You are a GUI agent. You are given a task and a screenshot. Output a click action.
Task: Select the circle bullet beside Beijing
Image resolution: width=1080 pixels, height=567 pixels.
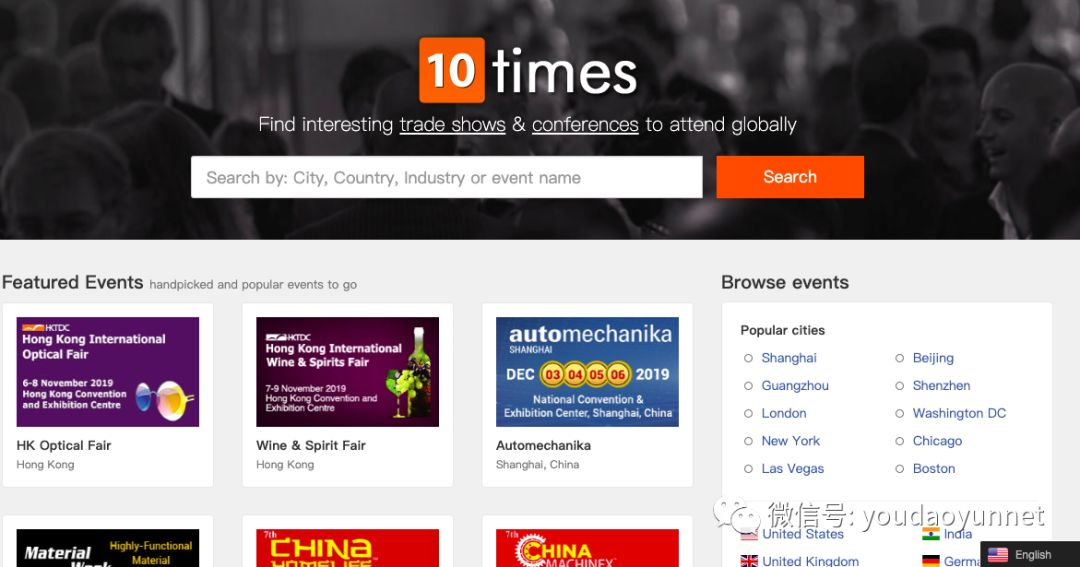pos(900,358)
